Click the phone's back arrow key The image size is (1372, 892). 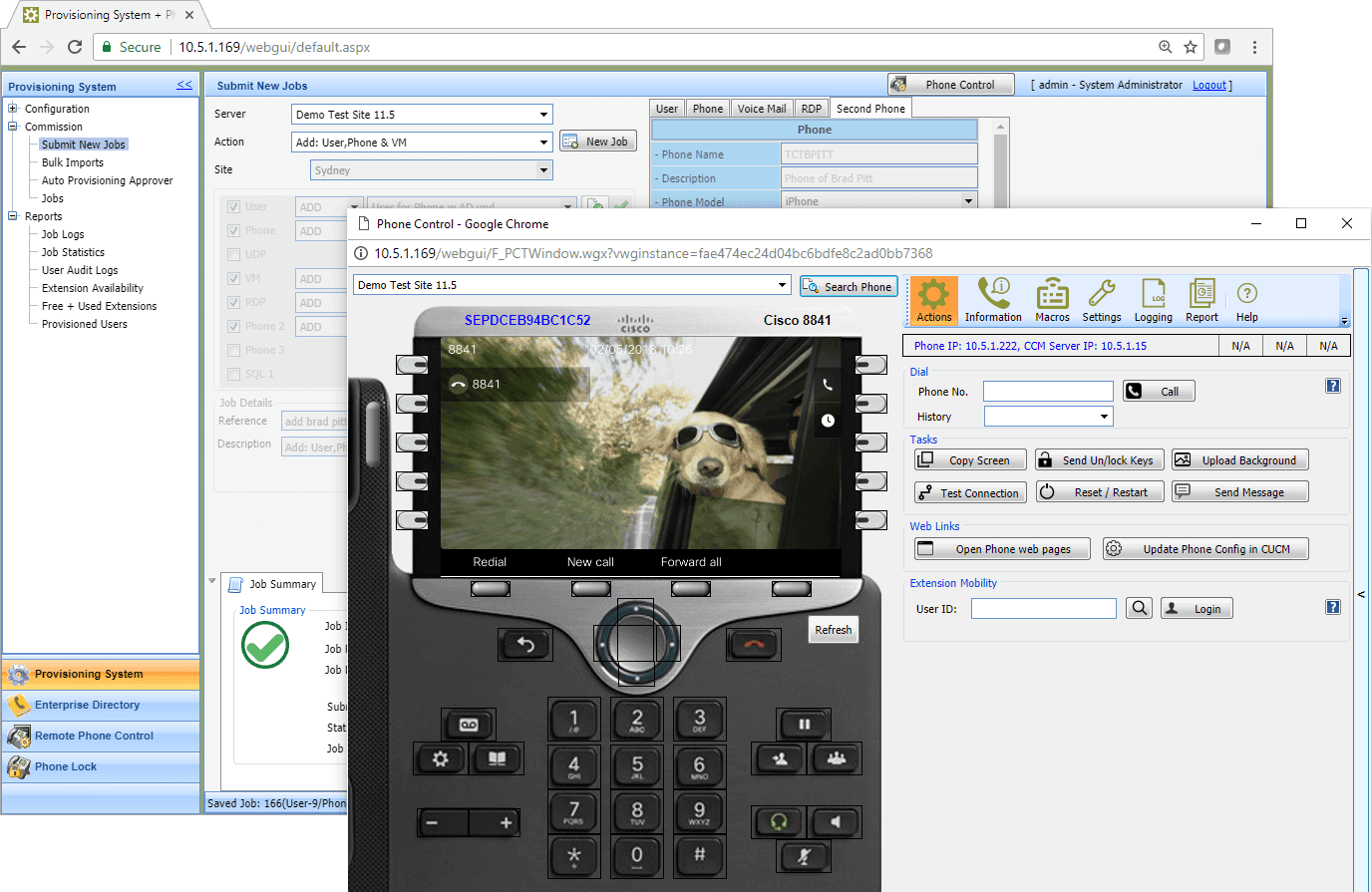(x=525, y=645)
